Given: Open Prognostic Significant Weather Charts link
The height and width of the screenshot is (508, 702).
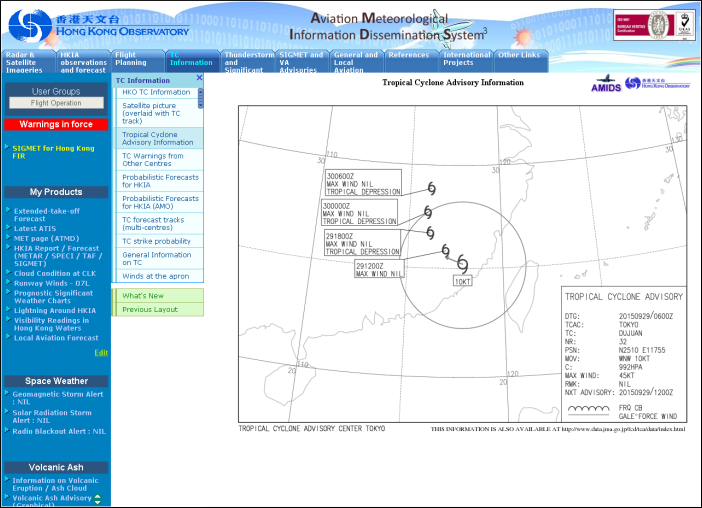Looking at the screenshot, I should [53, 297].
